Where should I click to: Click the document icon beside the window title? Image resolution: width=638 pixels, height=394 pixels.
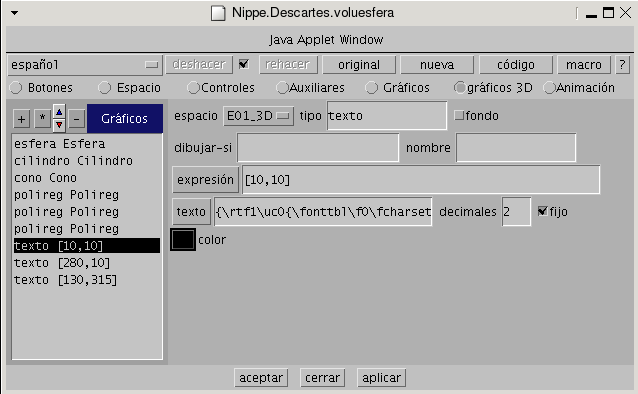click(x=218, y=13)
